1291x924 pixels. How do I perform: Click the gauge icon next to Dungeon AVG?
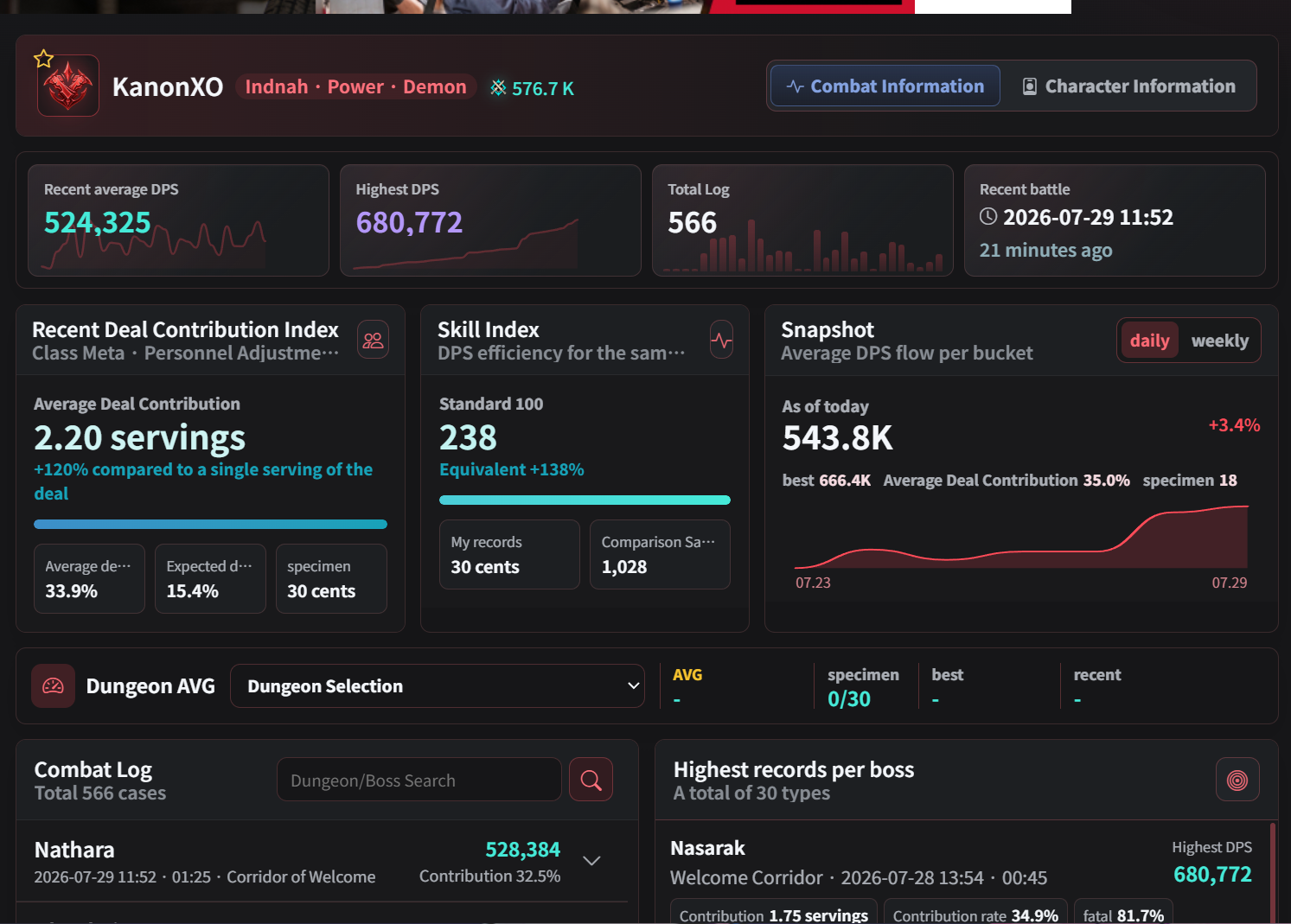click(x=53, y=686)
